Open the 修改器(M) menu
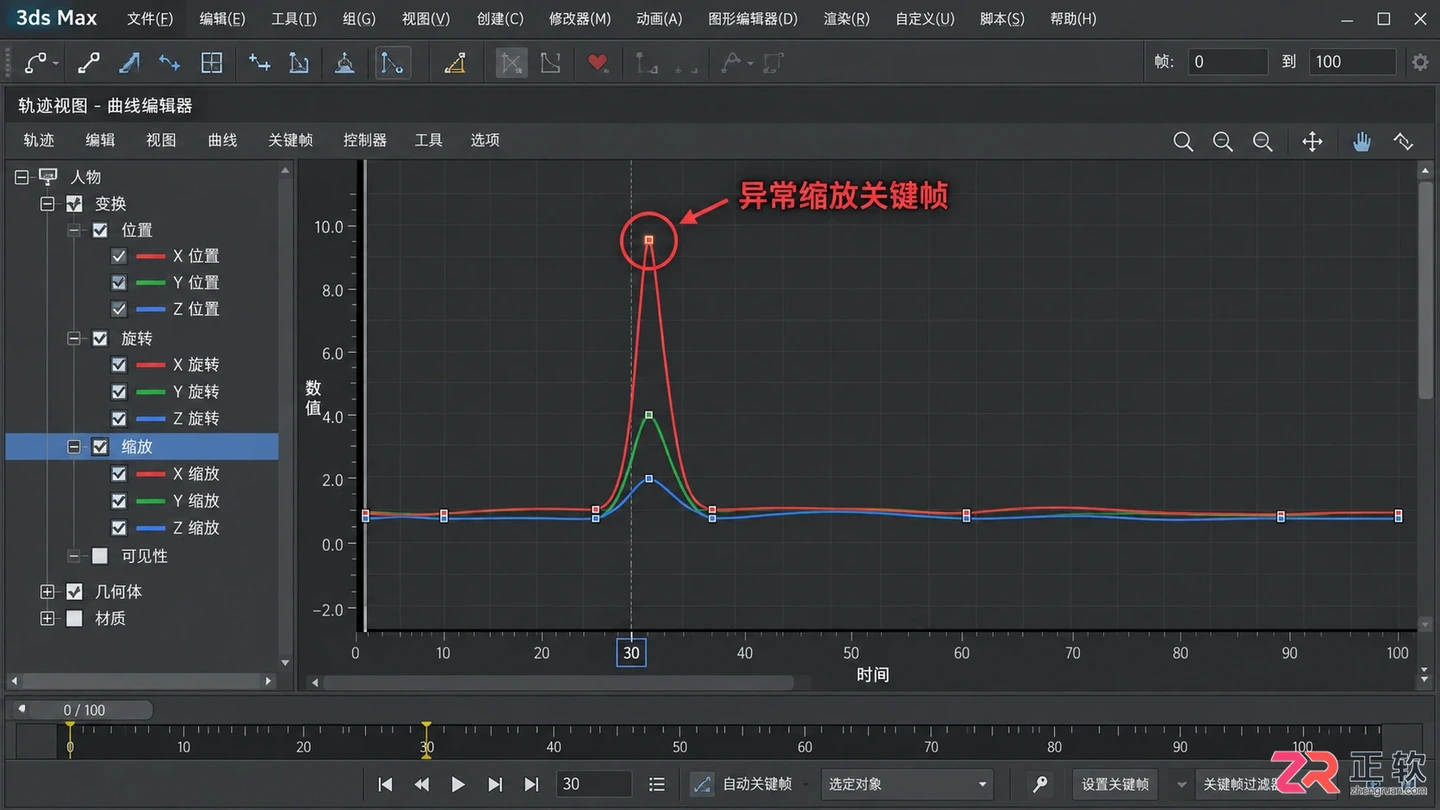Screen dimensions: 1440x810 pos(580,19)
